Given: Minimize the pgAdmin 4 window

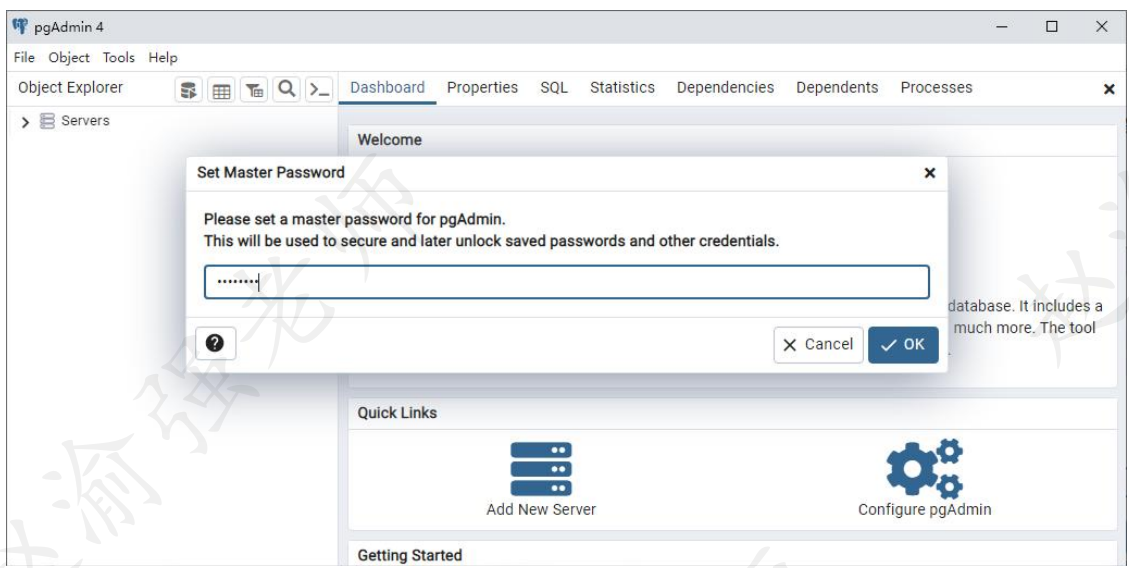Looking at the screenshot, I should [x=1002, y=27].
